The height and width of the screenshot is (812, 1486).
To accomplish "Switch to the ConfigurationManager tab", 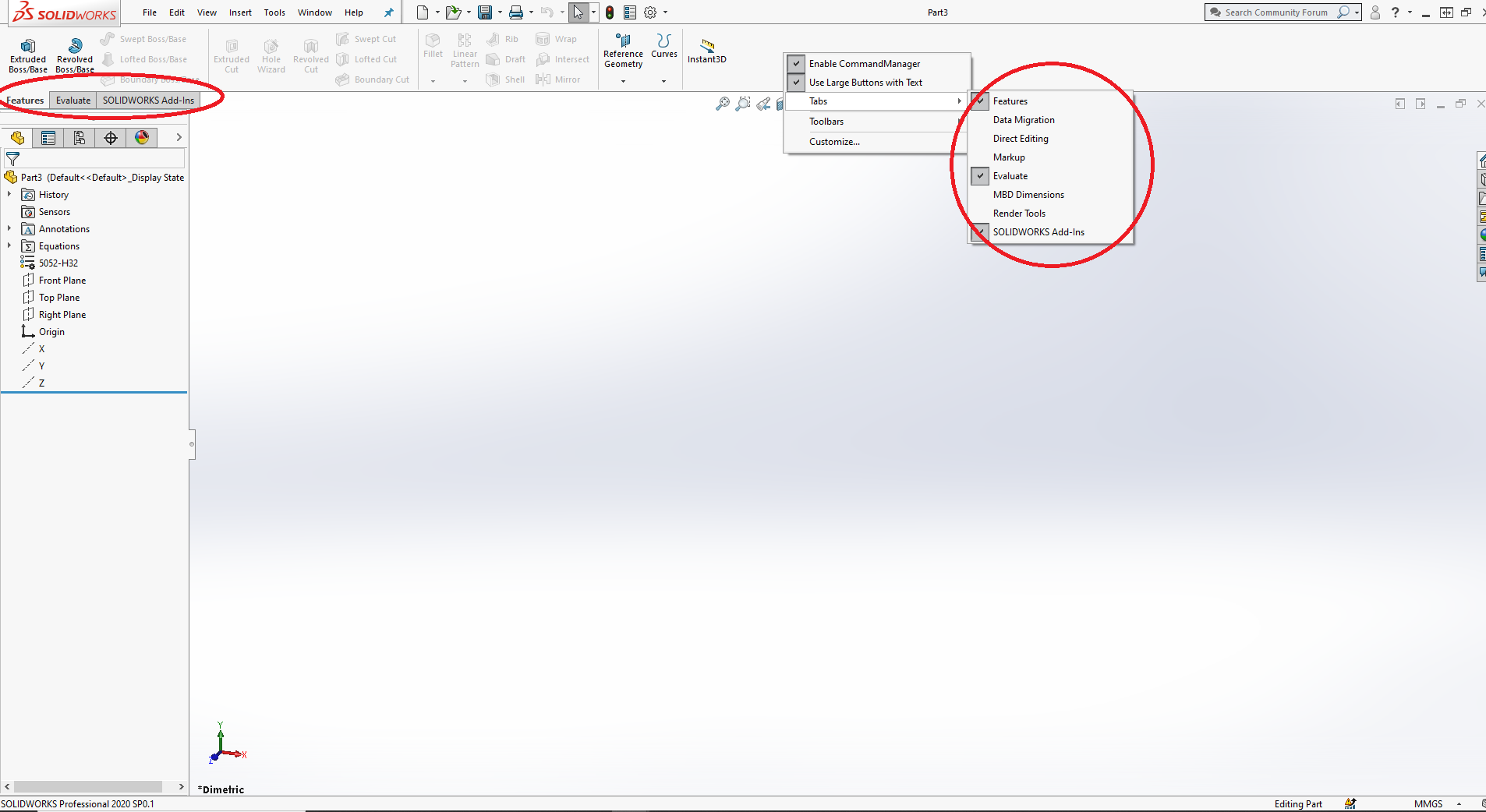I will tap(79, 137).
